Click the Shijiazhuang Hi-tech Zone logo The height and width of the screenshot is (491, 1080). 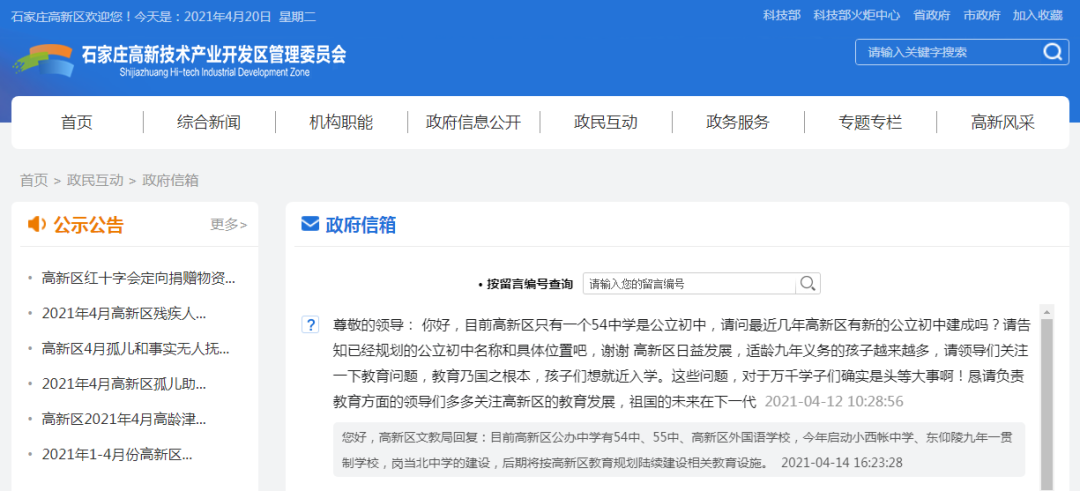point(43,60)
